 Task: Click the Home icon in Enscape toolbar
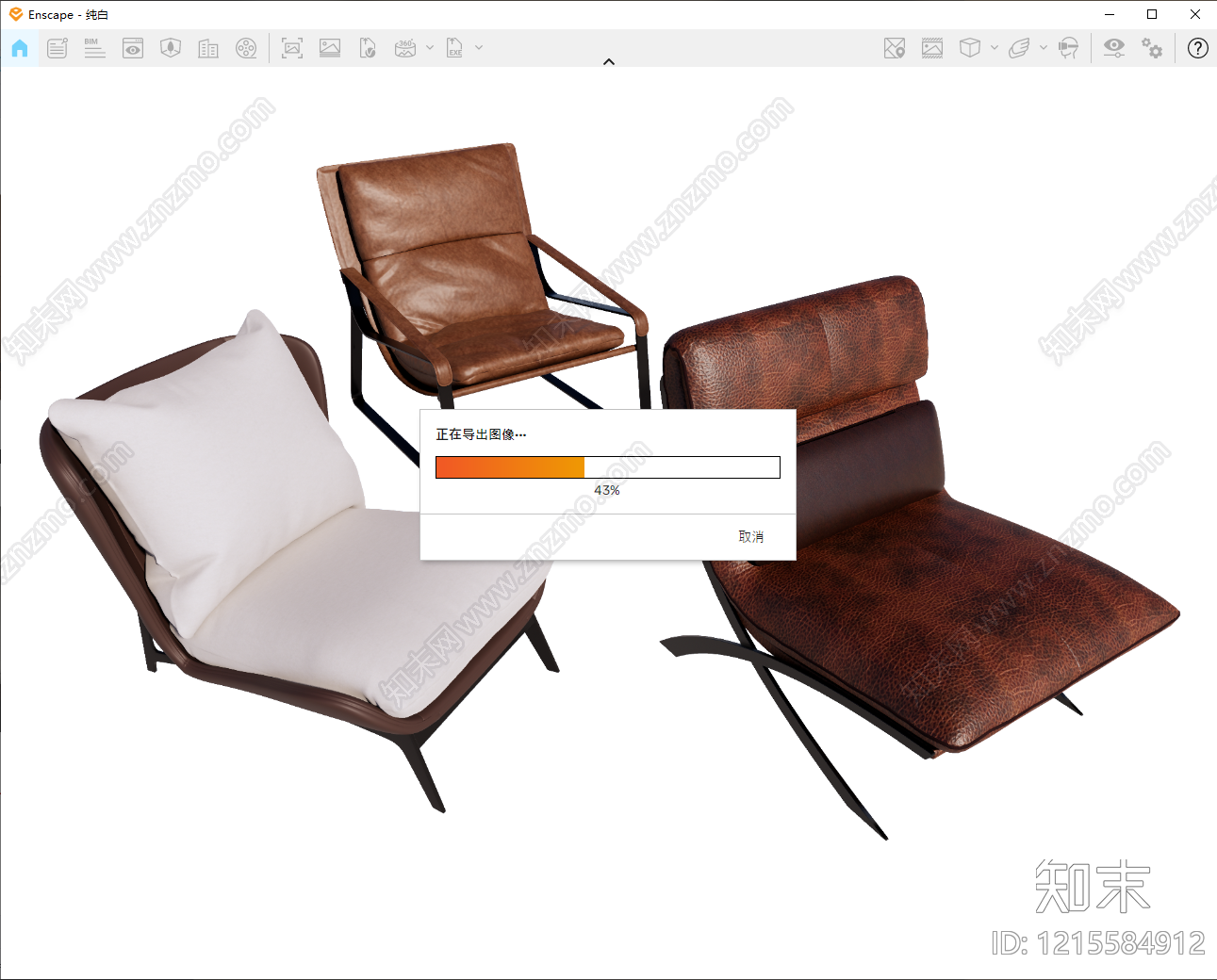[x=20, y=48]
